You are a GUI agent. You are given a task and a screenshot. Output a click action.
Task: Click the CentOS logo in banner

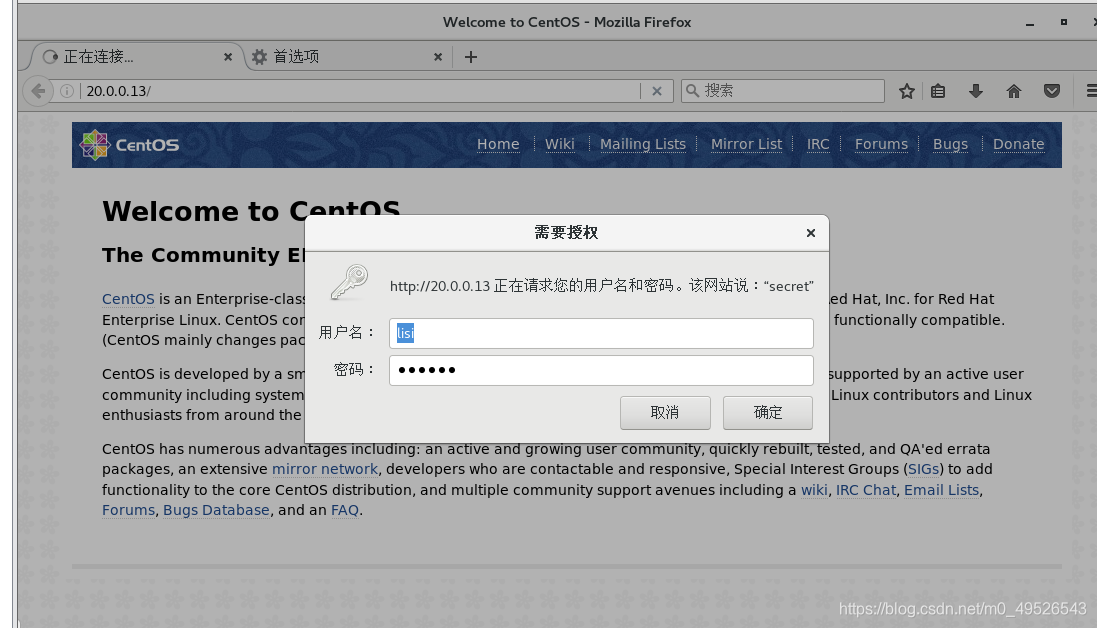[x=129, y=145]
